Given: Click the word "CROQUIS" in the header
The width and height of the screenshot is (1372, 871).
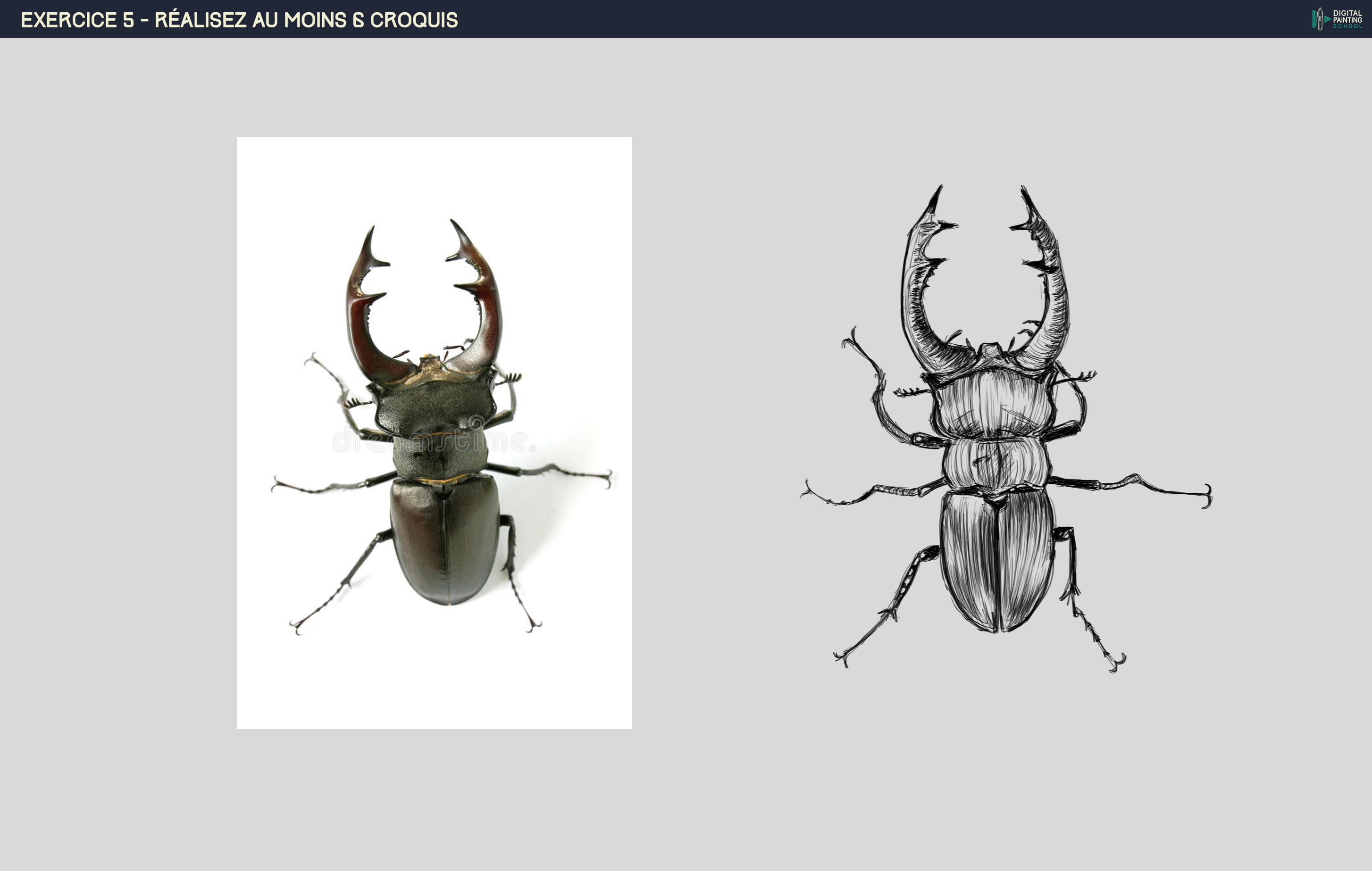Looking at the screenshot, I should (414, 20).
